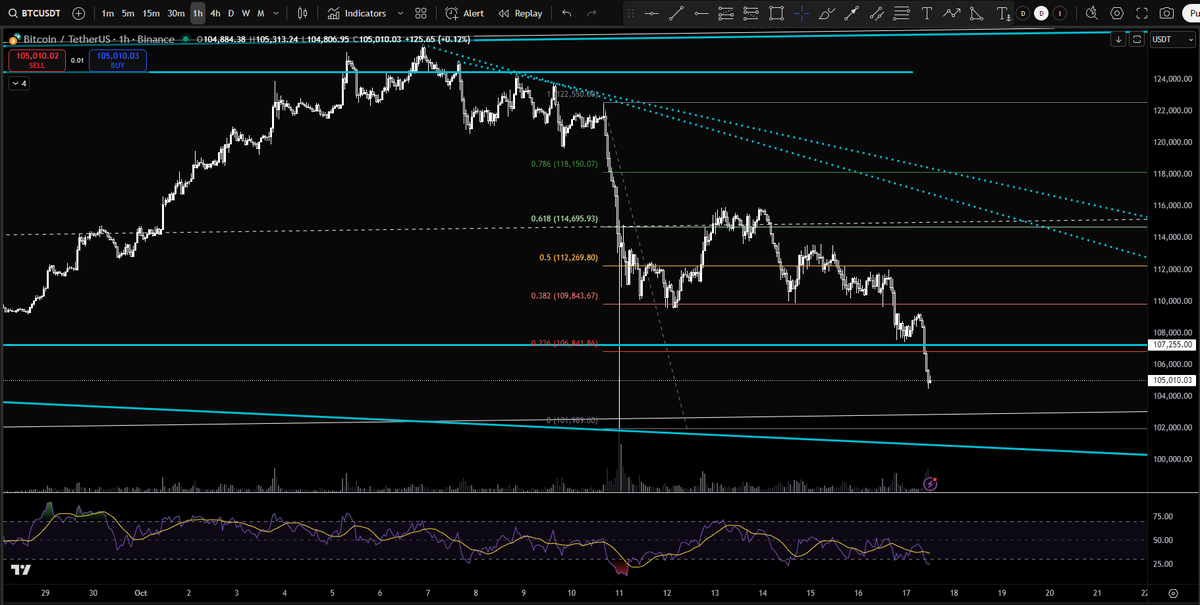Create an Alert
Screen dimensions: 1200x605
click(x=465, y=13)
